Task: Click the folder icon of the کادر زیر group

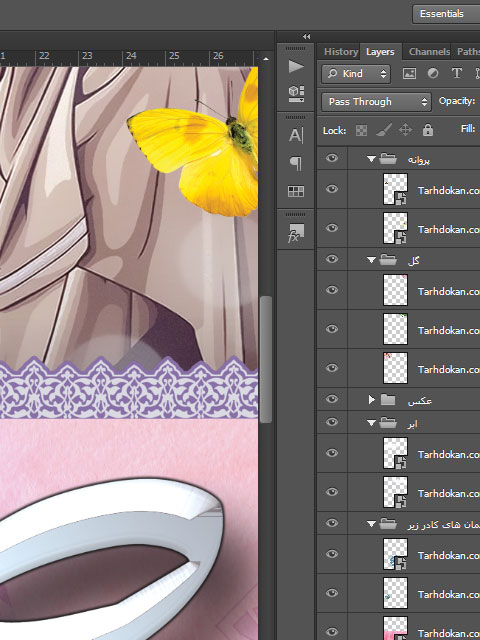Action: [388, 523]
